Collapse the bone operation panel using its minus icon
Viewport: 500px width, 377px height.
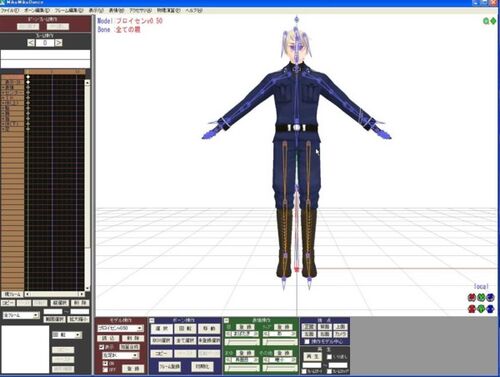coord(152,320)
